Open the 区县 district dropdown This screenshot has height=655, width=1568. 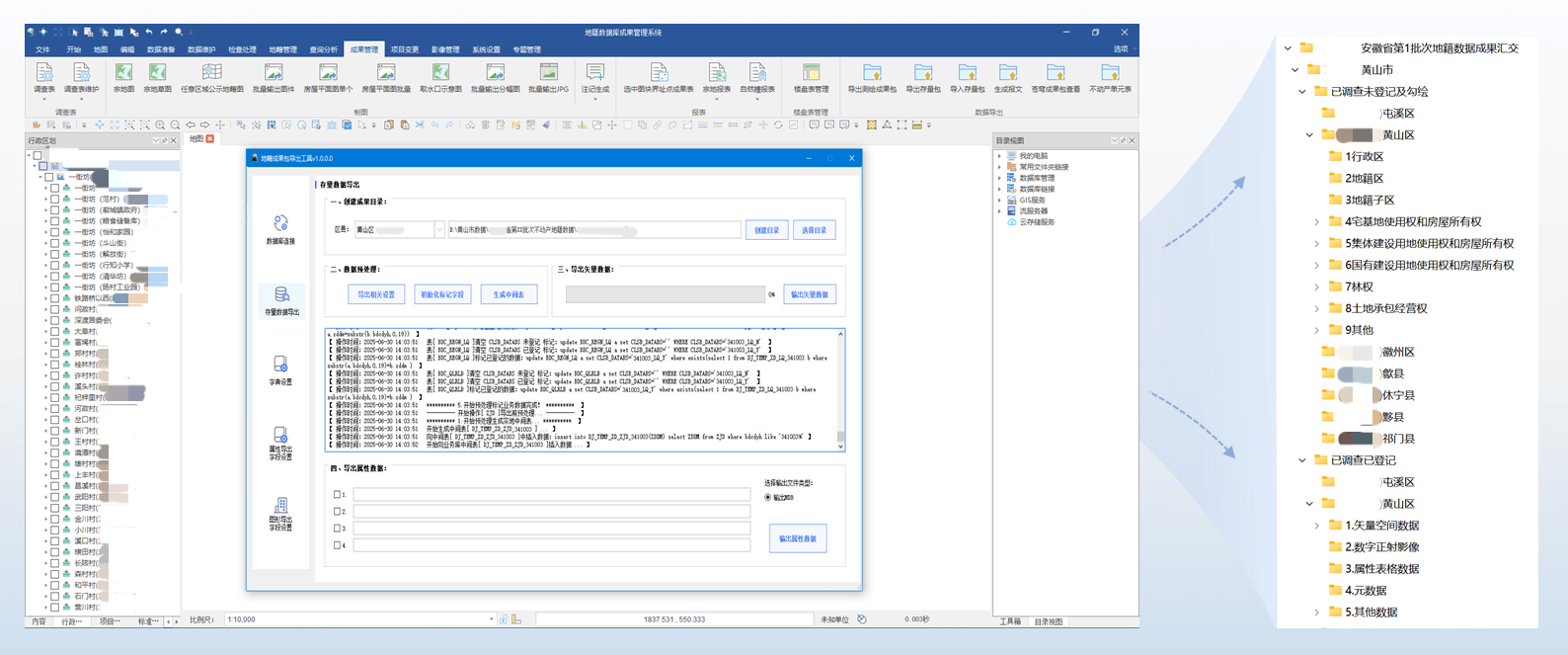438,230
